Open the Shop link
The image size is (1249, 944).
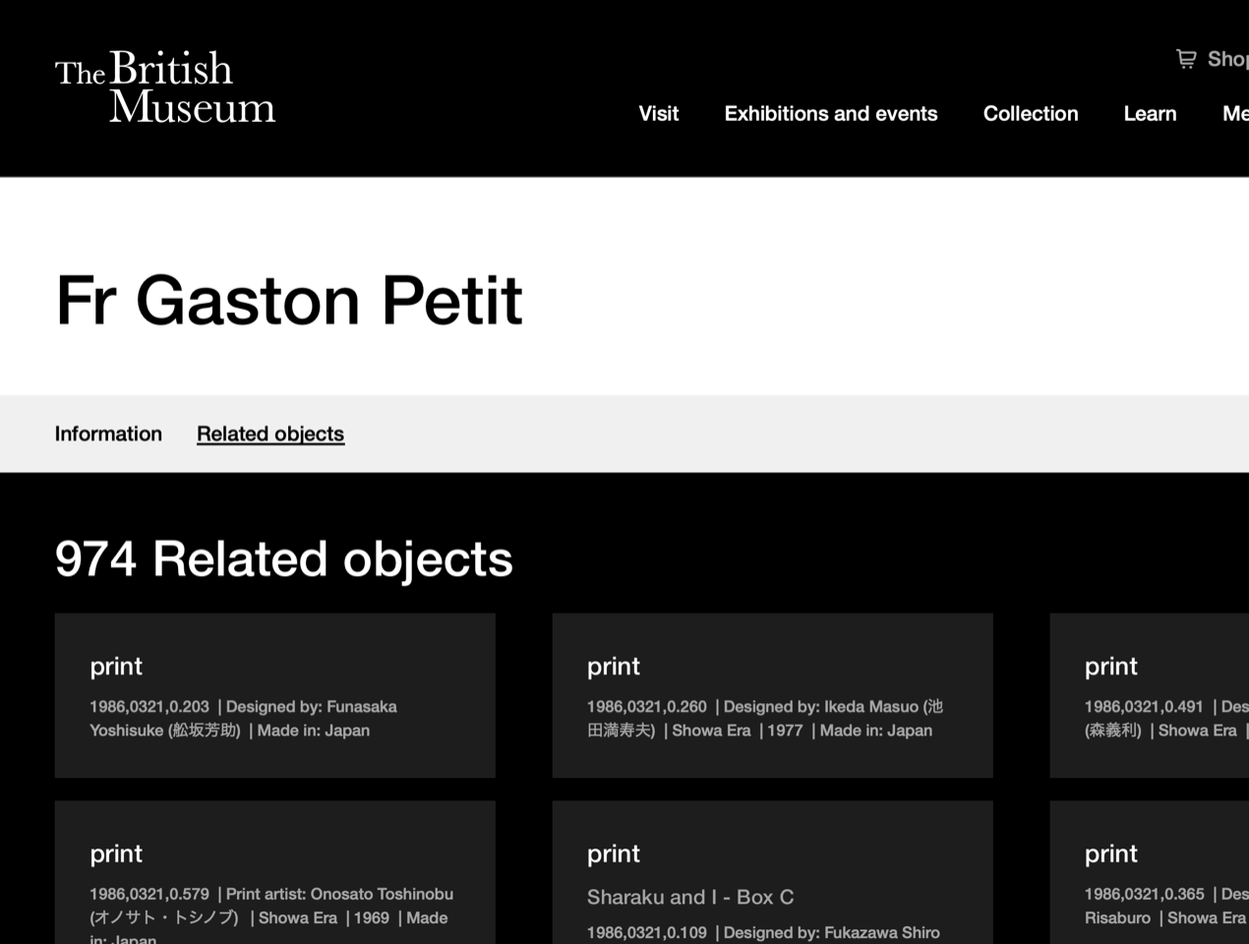tap(1227, 59)
